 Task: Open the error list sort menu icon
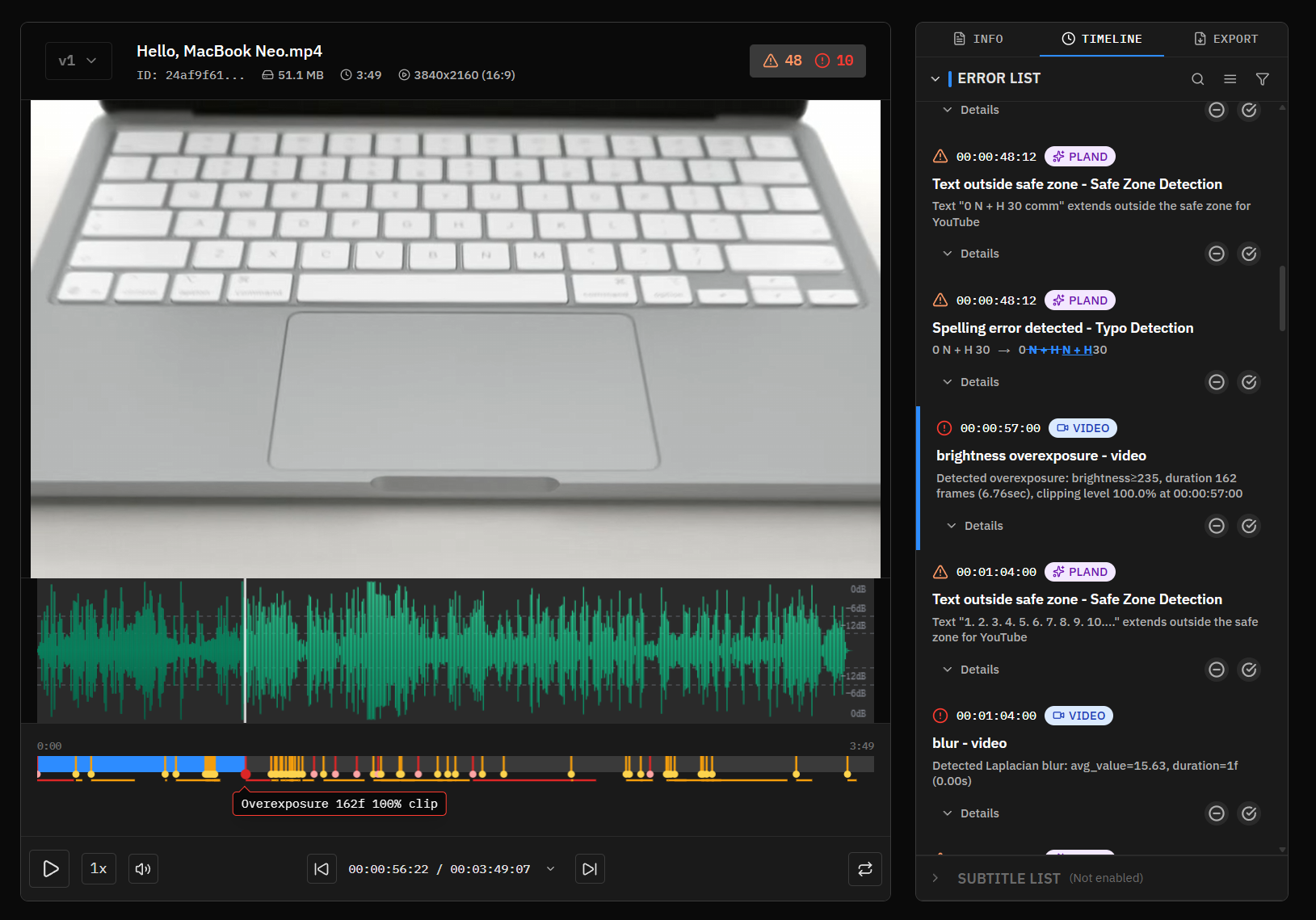point(1230,78)
